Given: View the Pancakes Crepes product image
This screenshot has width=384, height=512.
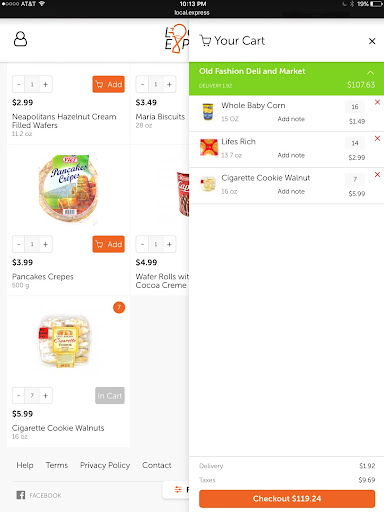Looking at the screenshot, I should [68, 188].
